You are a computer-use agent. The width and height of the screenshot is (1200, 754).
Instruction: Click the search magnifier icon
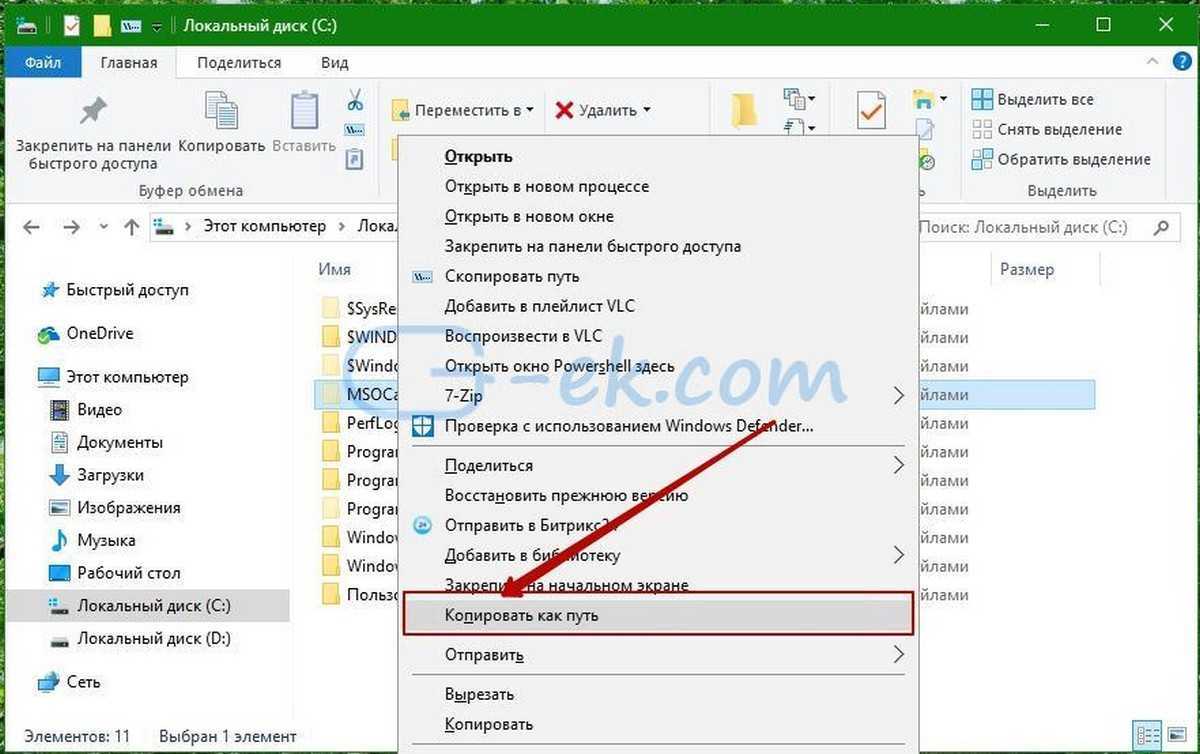(1160, 227)
